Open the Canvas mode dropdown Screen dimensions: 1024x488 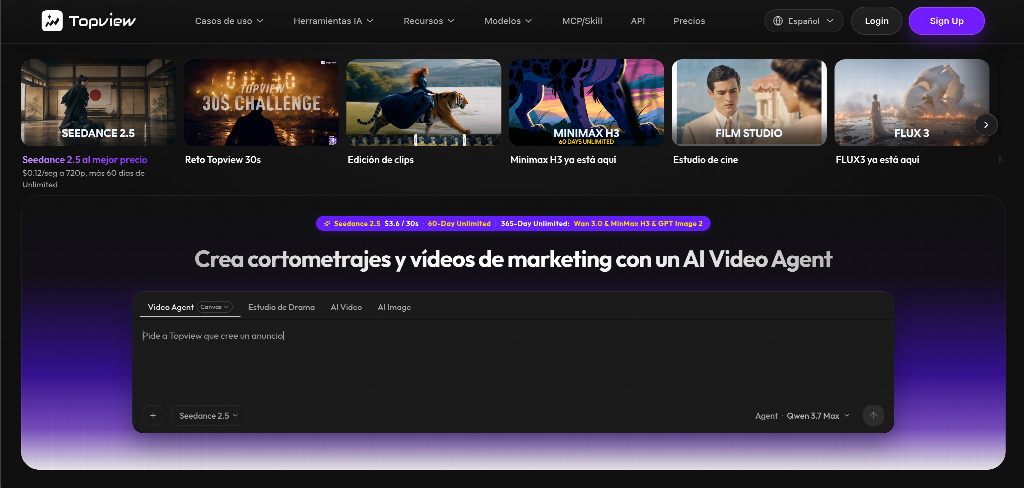tap(215, 307)
